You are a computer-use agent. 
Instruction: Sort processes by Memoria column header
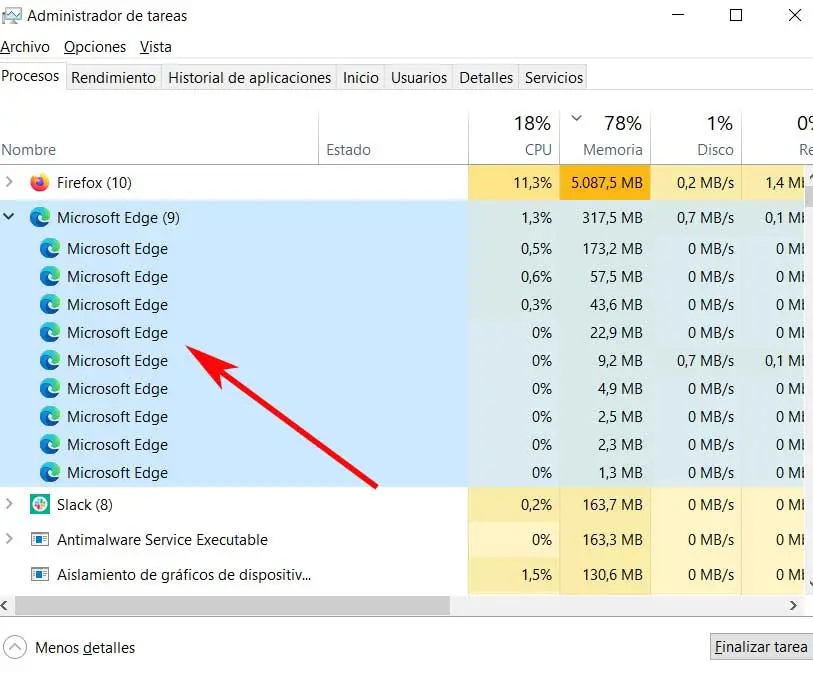[612, 149]
